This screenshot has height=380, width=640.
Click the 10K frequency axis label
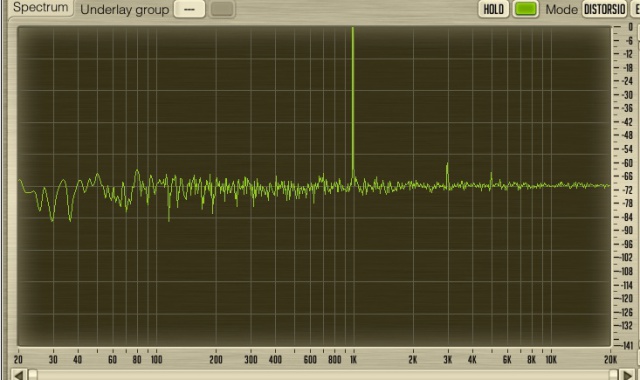551,360
